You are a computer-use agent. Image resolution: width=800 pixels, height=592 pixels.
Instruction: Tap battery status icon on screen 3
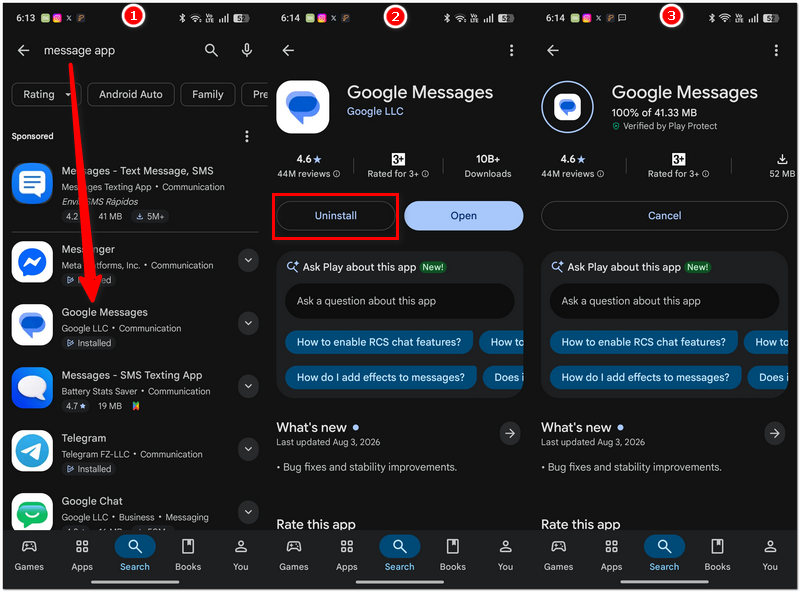(x=770, y=18)
